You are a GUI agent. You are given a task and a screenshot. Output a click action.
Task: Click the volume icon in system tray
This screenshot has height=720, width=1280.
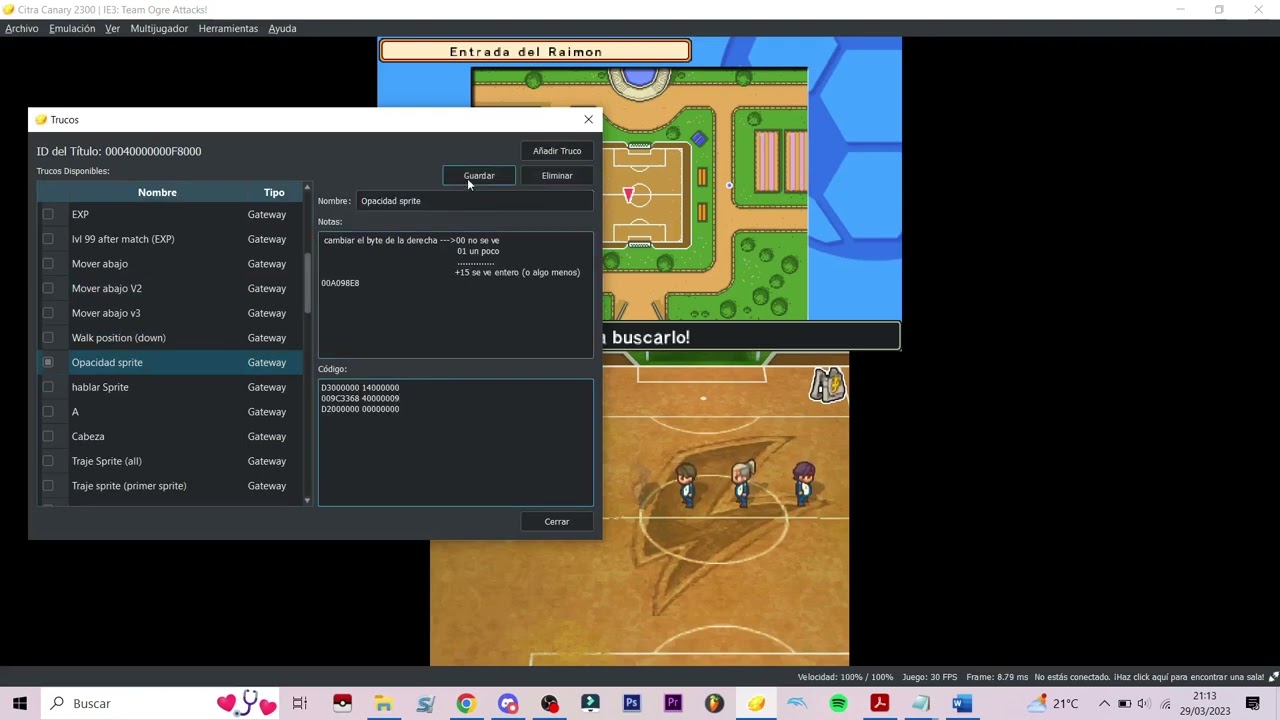point(1144,704)
